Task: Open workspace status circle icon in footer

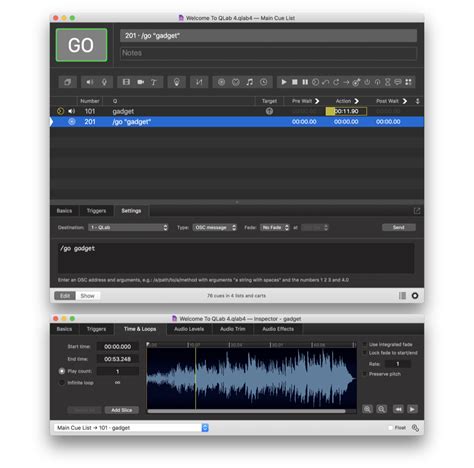Action: point(415,296)
